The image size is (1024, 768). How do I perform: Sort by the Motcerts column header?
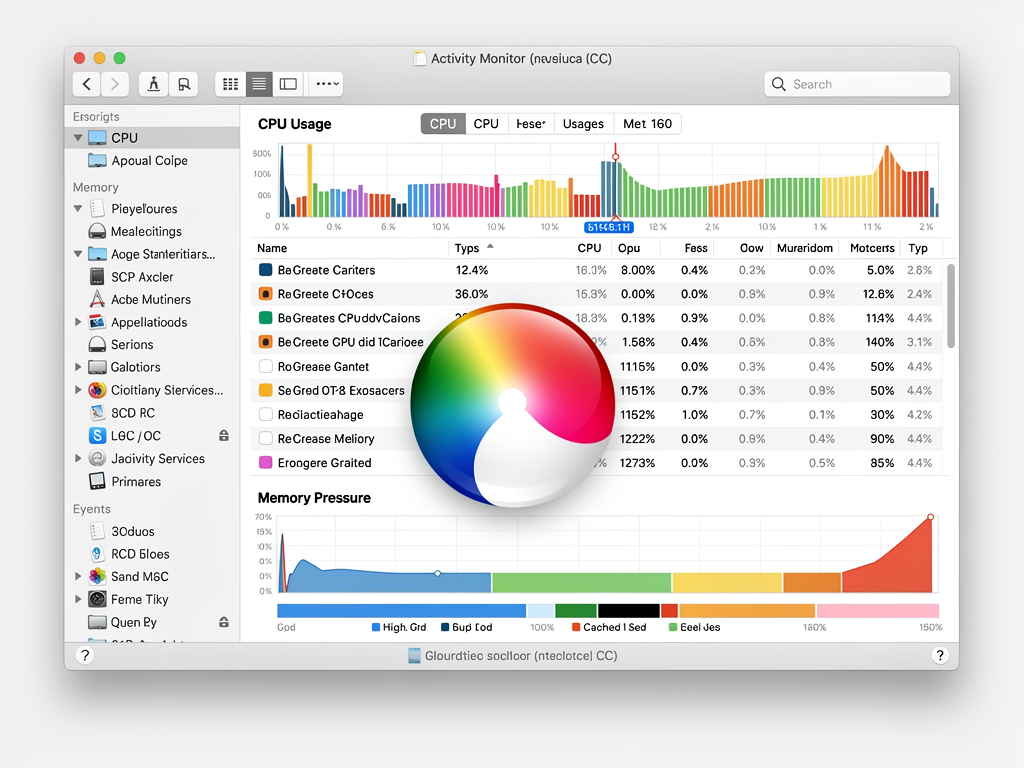872,248
